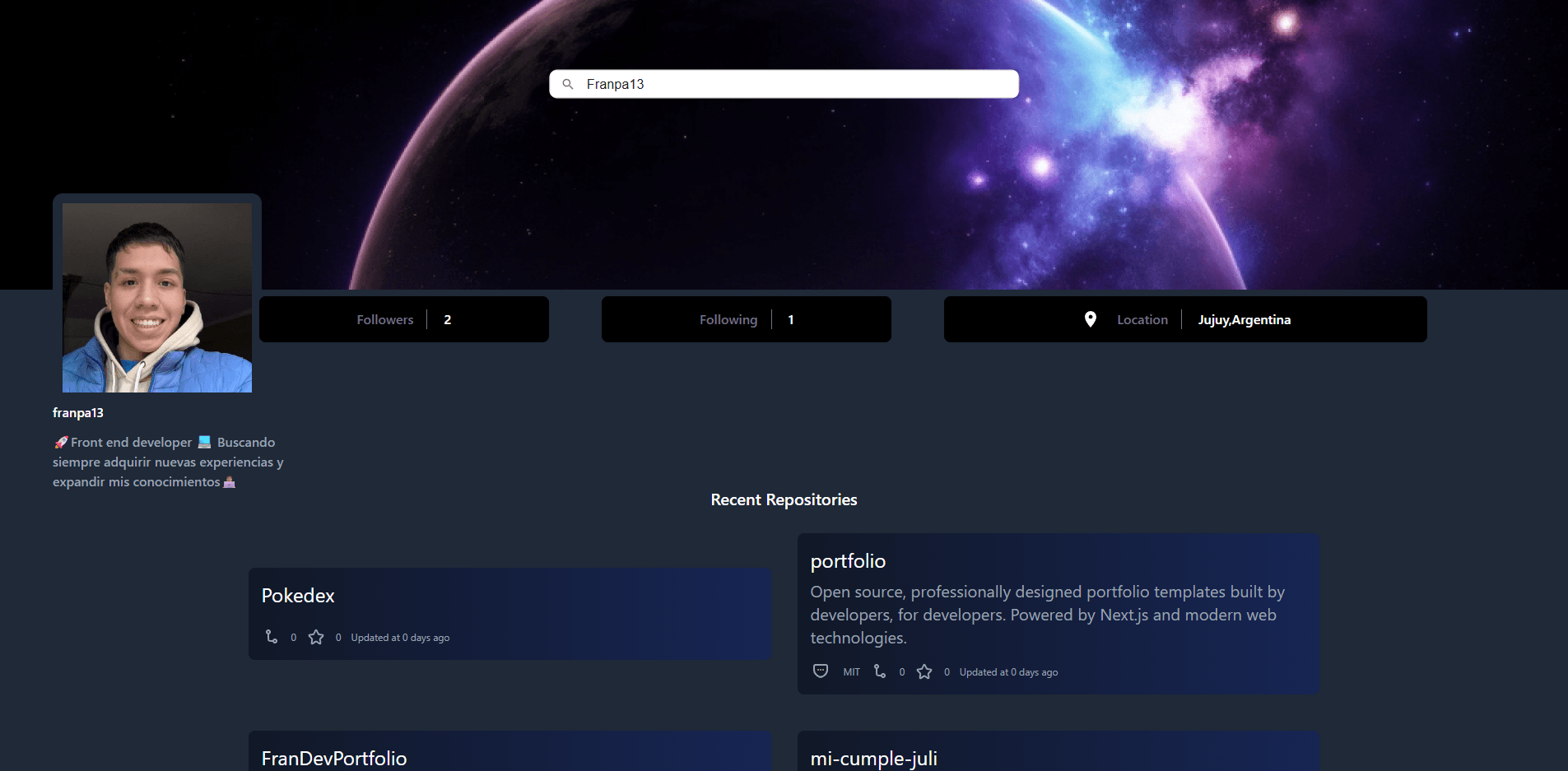Click the portfolio repository description text
Screen dimensions: 1568x771
pos(1047,615)
